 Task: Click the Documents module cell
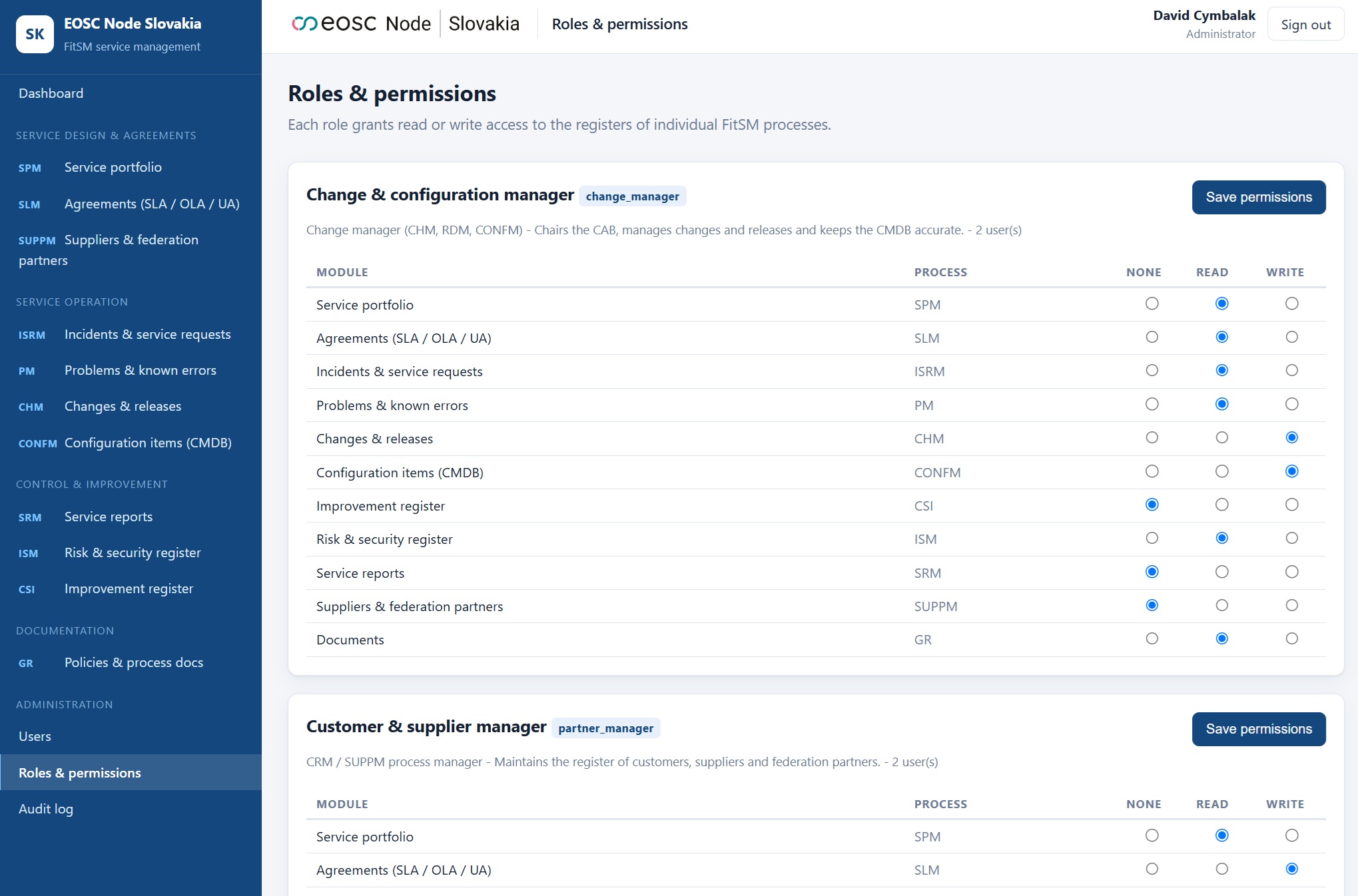coord(350,640)
